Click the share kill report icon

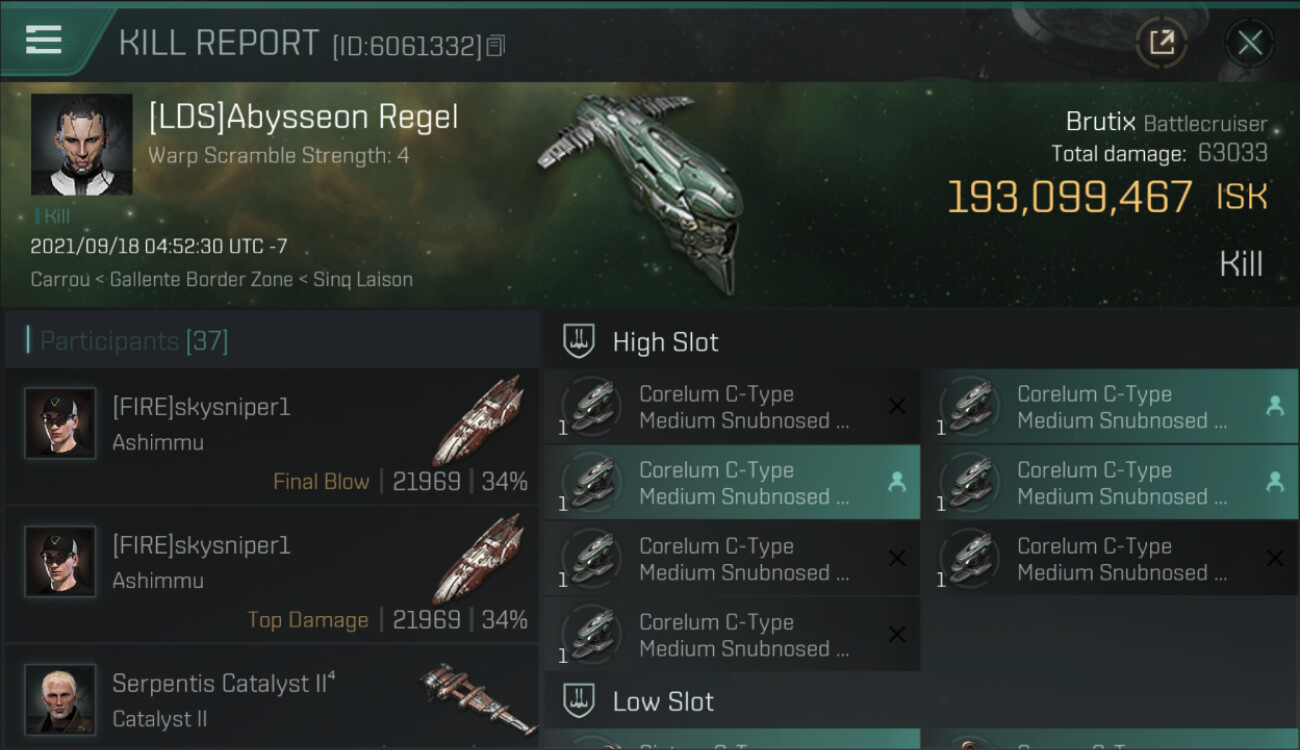1161,42
